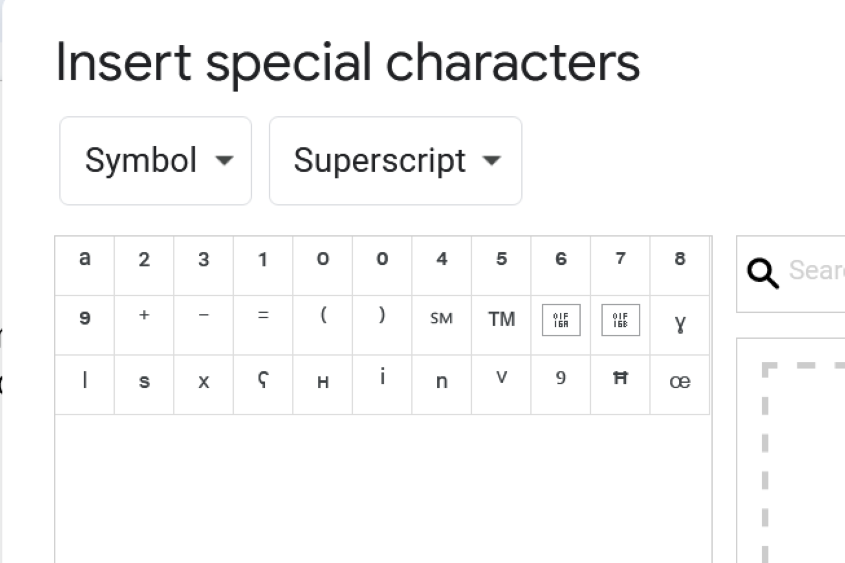Insert the superscript letter a
Screen dimensions: 845x563
coord(84,259)
